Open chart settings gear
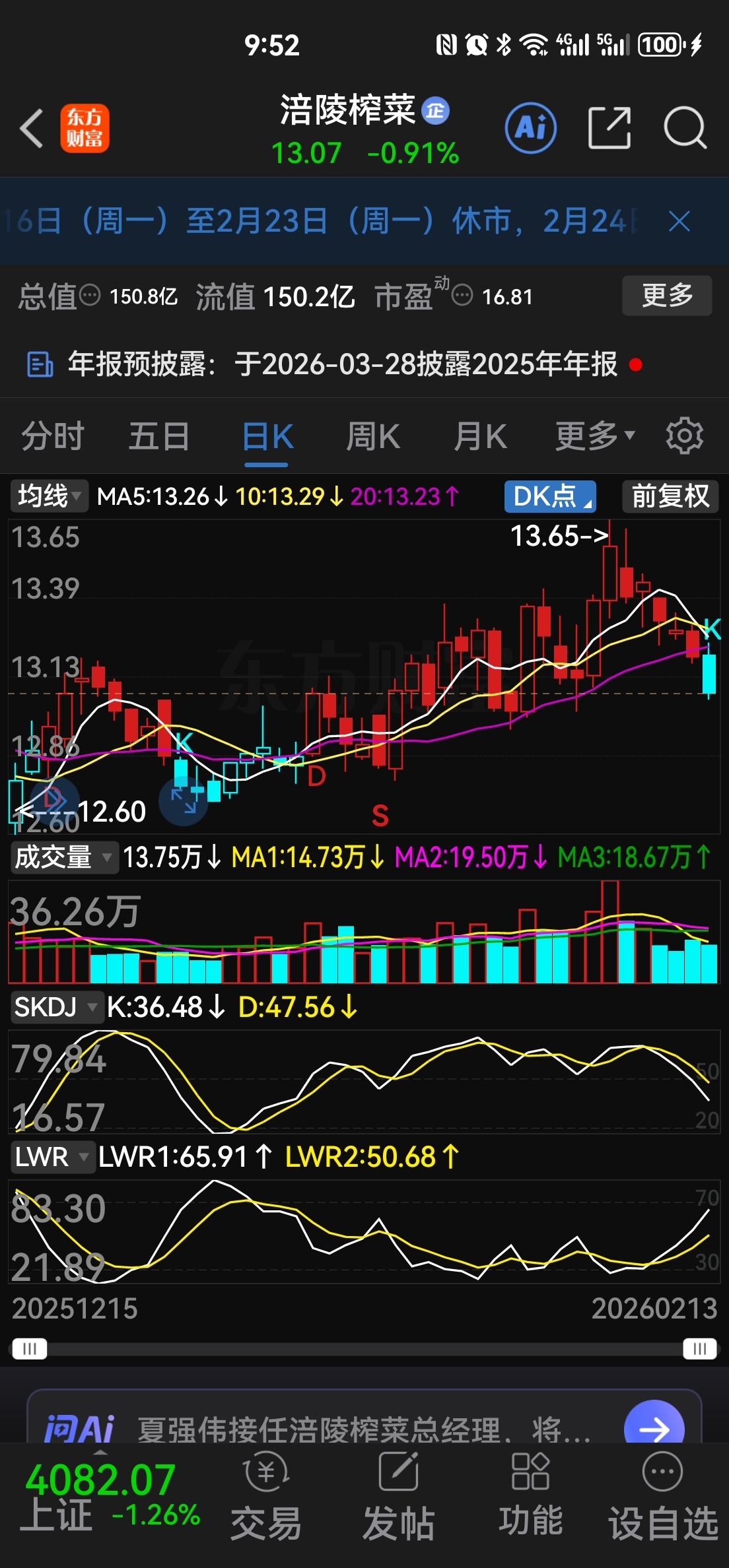The height and width of the screenshot is (1568, 729). pos(685,436)
